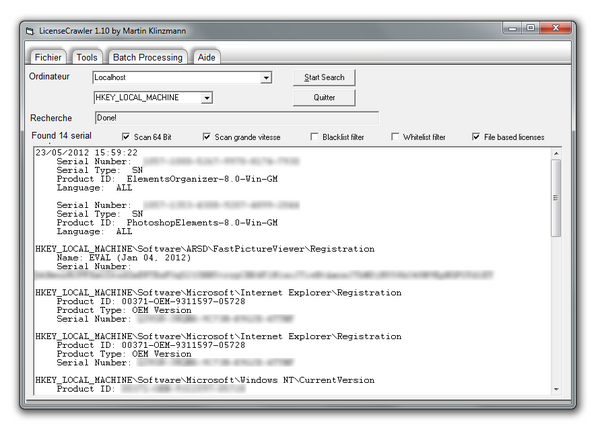Open the Batch Processing tab

click(x=148, y=57)
